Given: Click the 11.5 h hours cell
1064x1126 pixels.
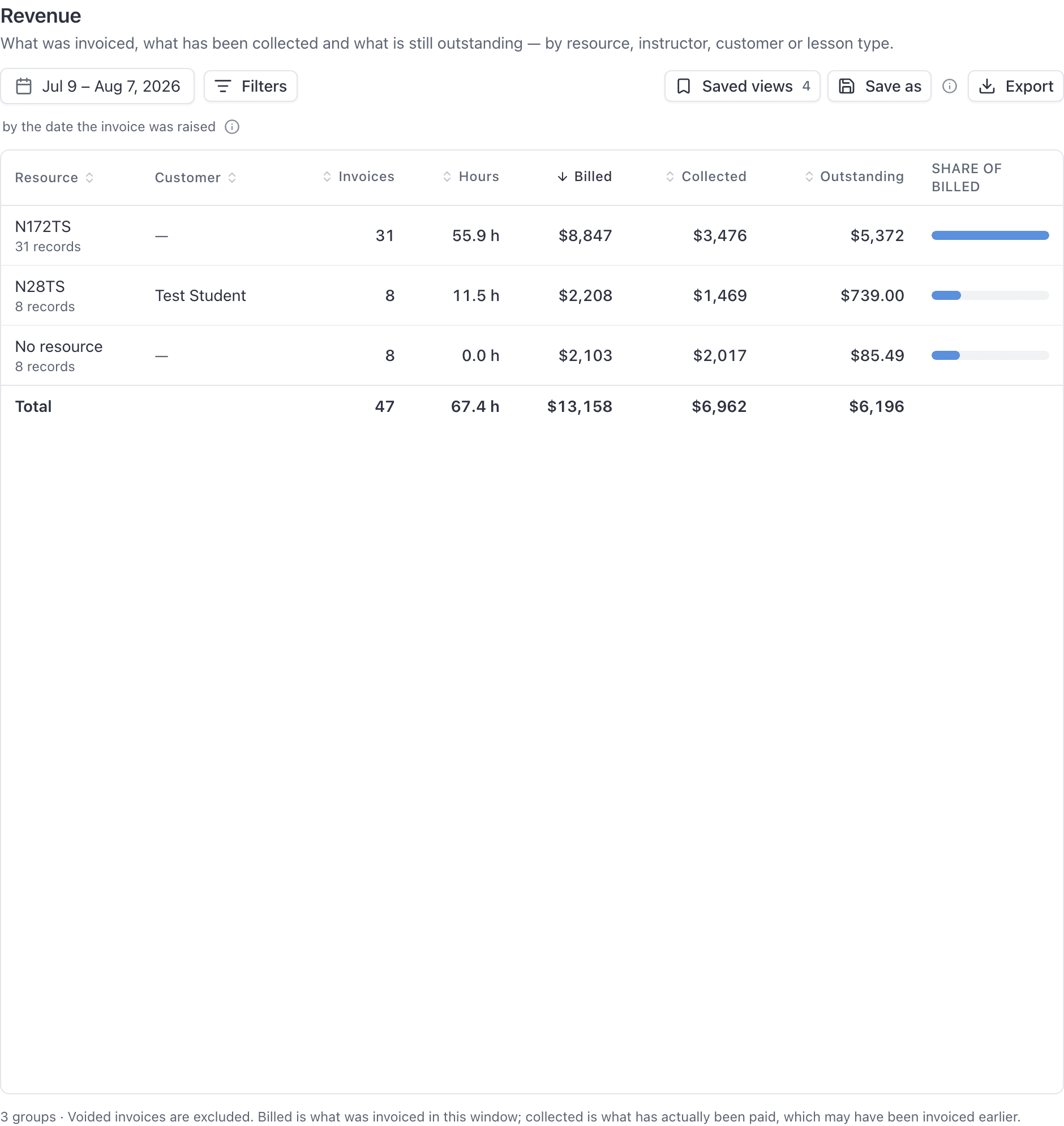Looking at the screenshot, I should tap(475, 295).
